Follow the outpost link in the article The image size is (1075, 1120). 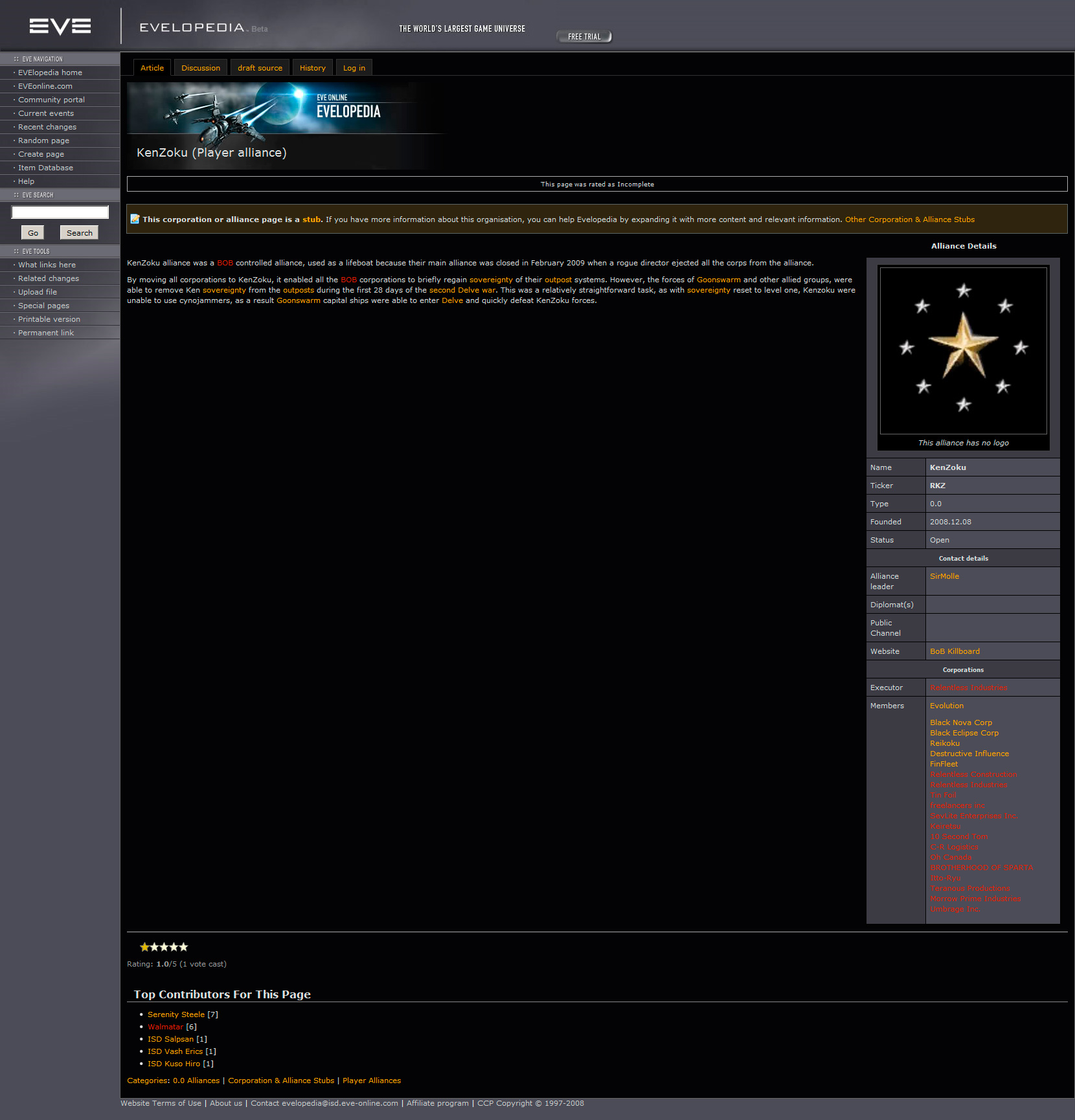[x=558, y=280]
